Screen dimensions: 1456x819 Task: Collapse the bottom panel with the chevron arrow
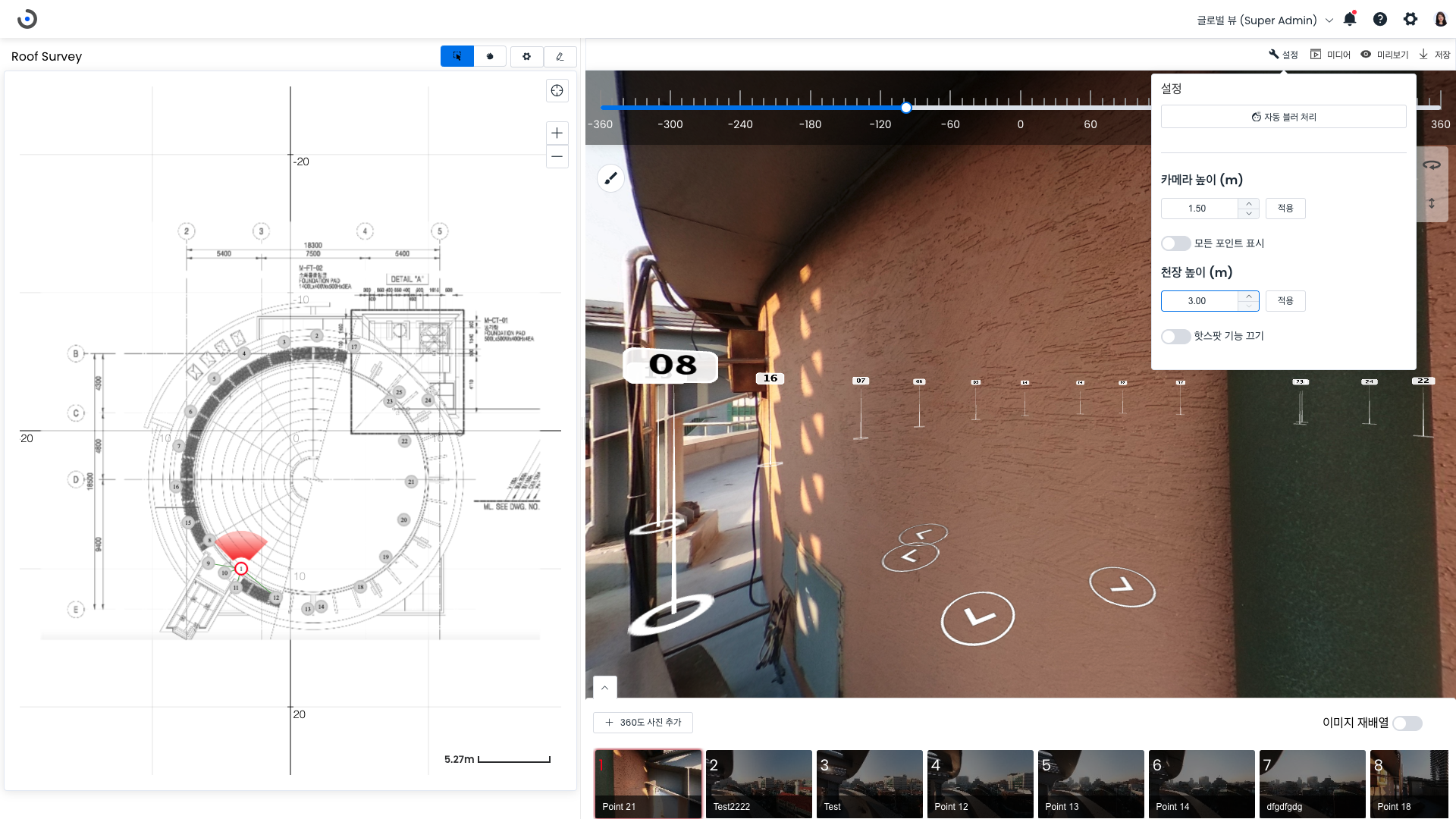tap(604, 688)
